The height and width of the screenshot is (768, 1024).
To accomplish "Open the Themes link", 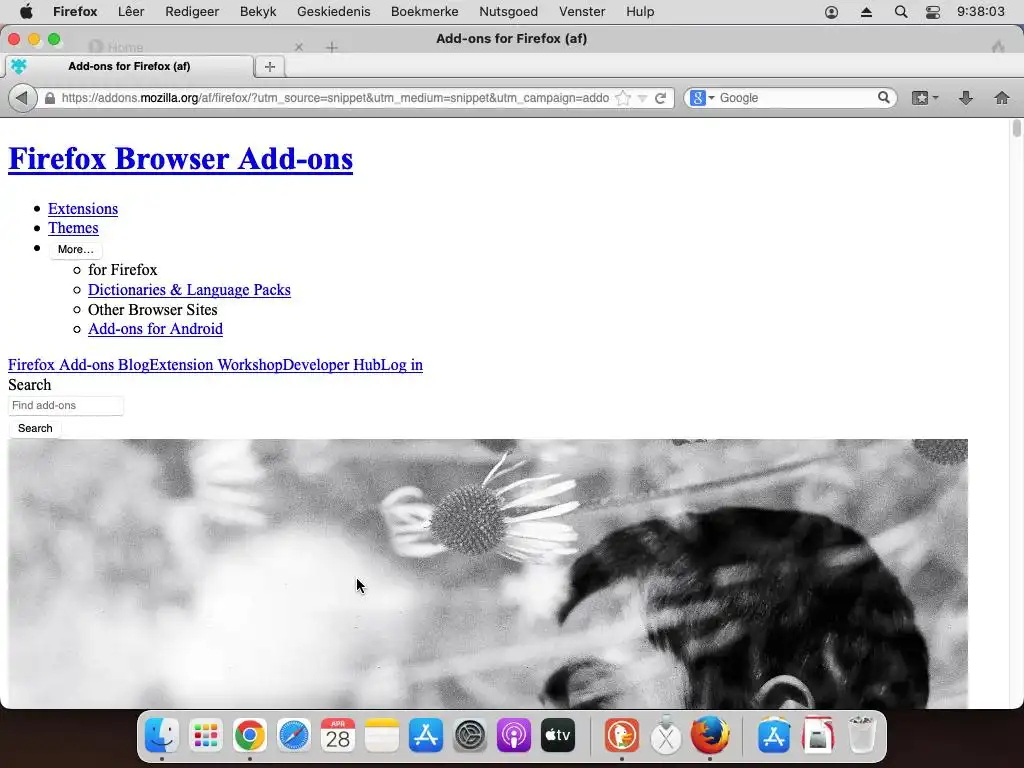I will tap(73, 228).
